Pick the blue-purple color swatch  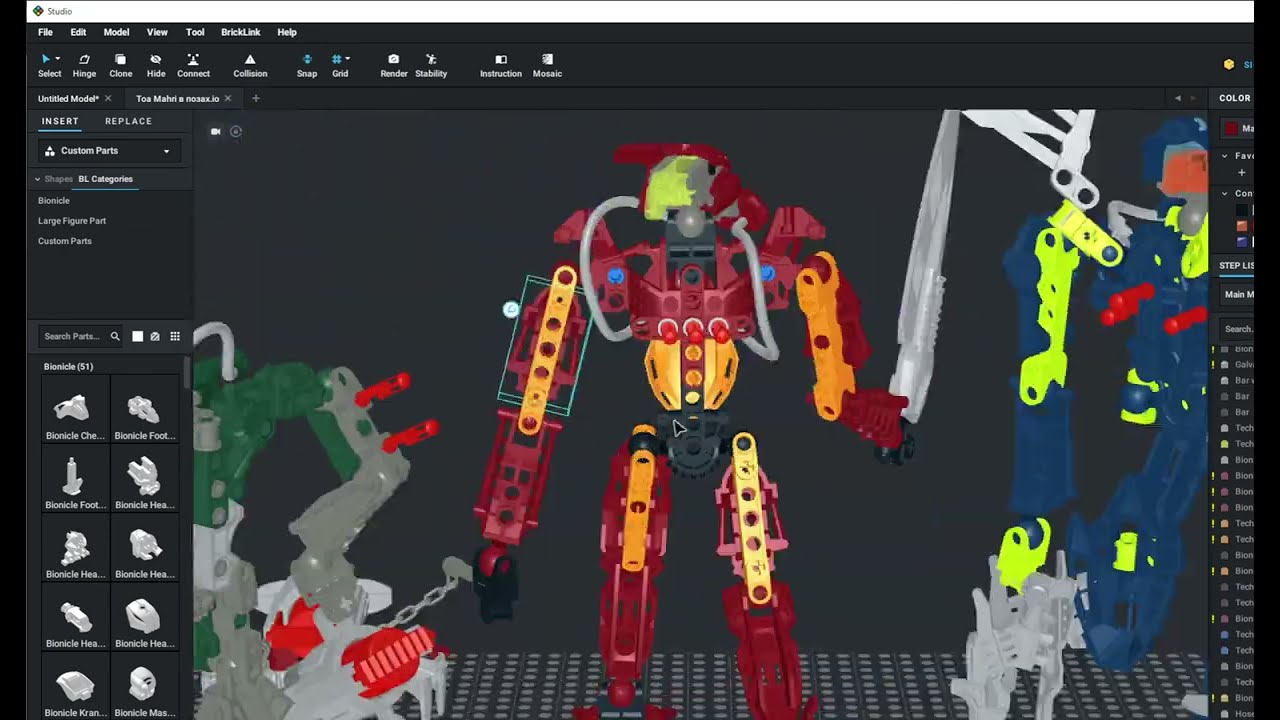1242,241
